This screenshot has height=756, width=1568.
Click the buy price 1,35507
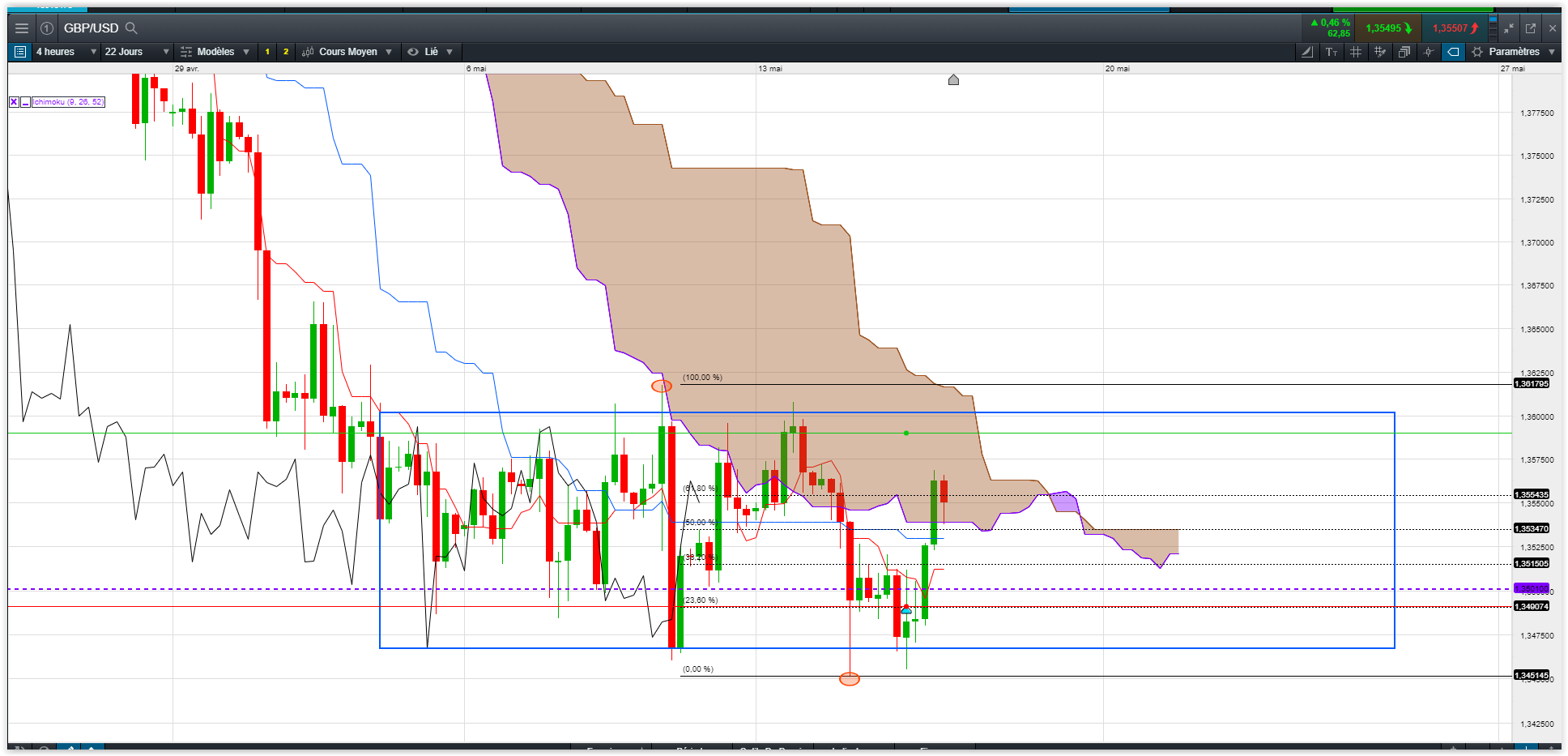pyautogui.click(x=1455, y=28)
